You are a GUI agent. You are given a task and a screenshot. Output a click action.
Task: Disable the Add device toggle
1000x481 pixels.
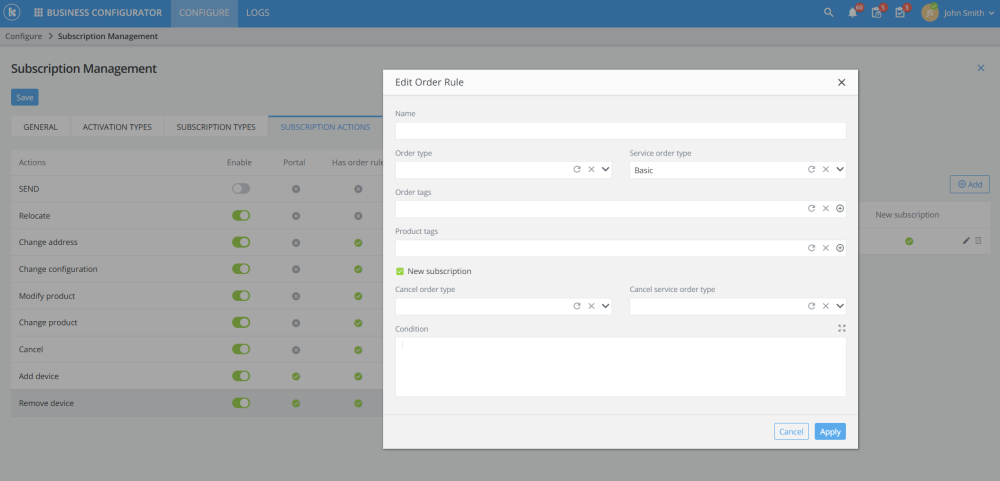[x=241, y=376]
